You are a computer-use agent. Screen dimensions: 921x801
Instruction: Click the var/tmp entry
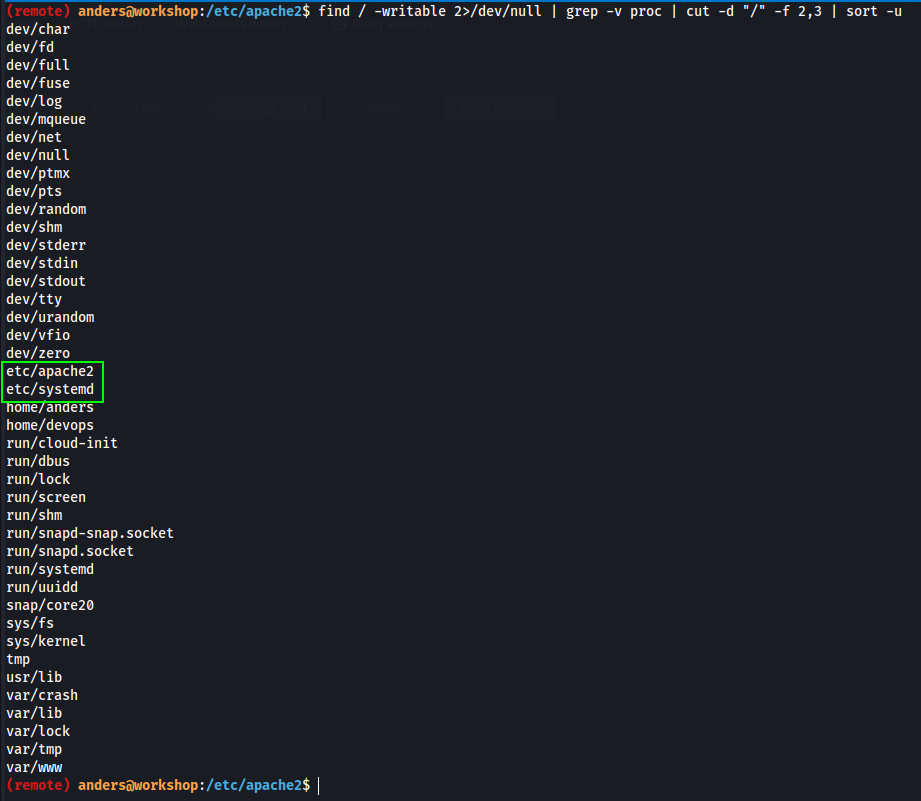tap(34, 749)
